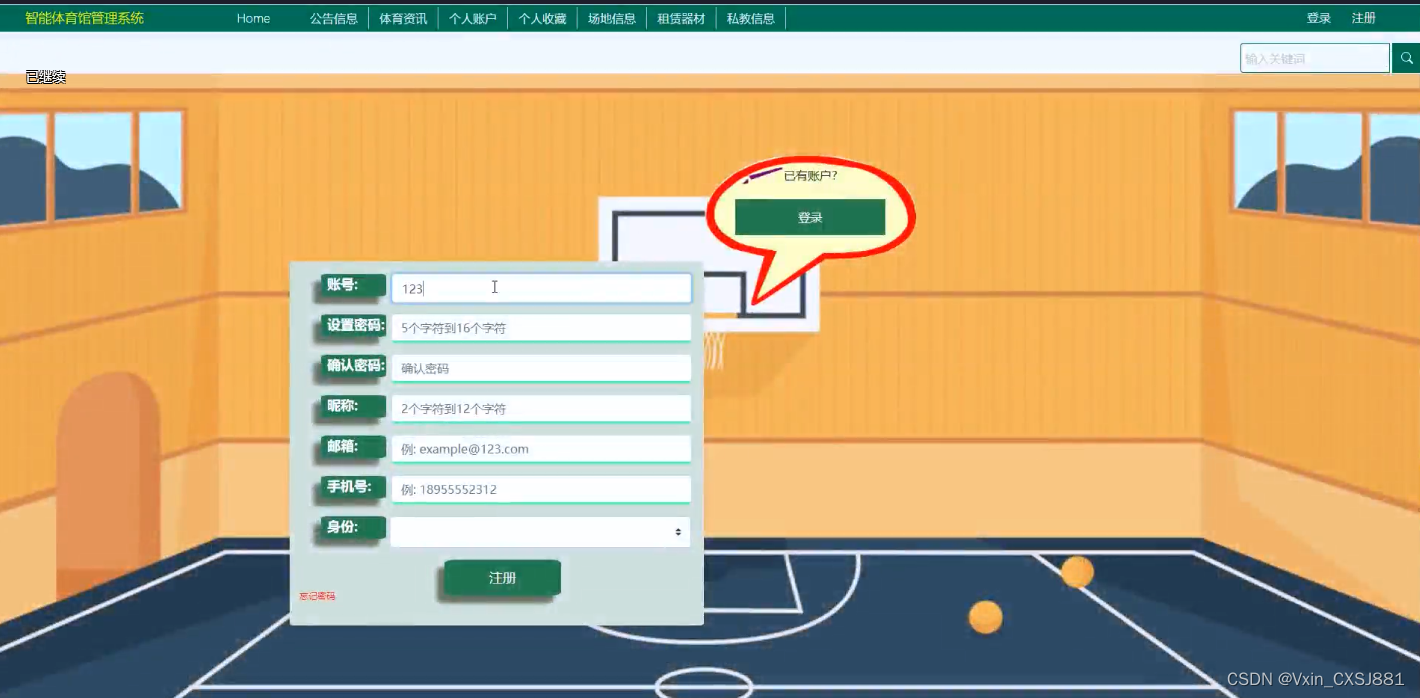Click the 昵称: label
This screenshot has width=1420, height=698.
(354, 407)
